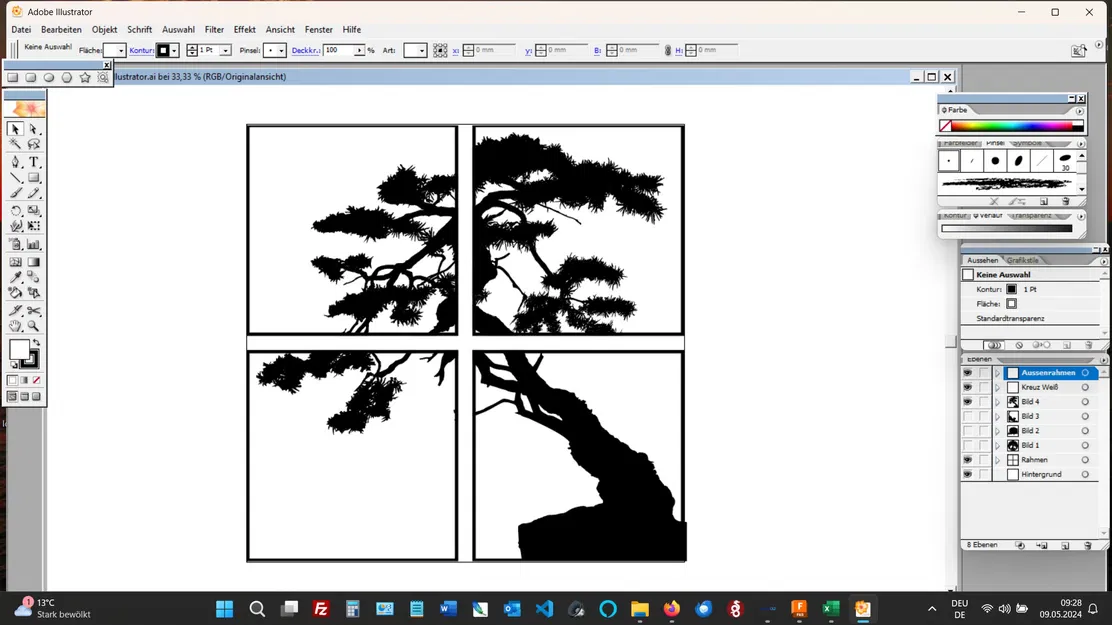
Task: Open the Deckkraft percentage dropdown
Action: (358, 50)
